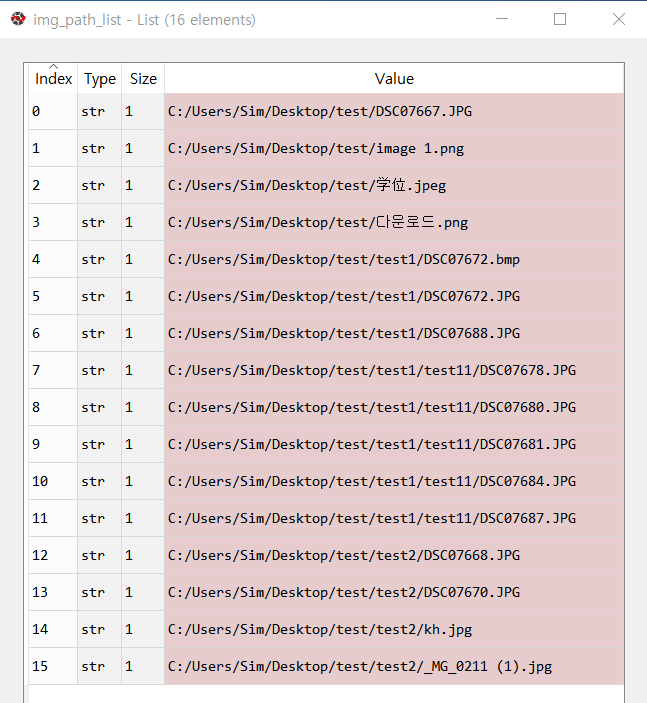
Task: Click index cell 4
Action: (53, 260)
